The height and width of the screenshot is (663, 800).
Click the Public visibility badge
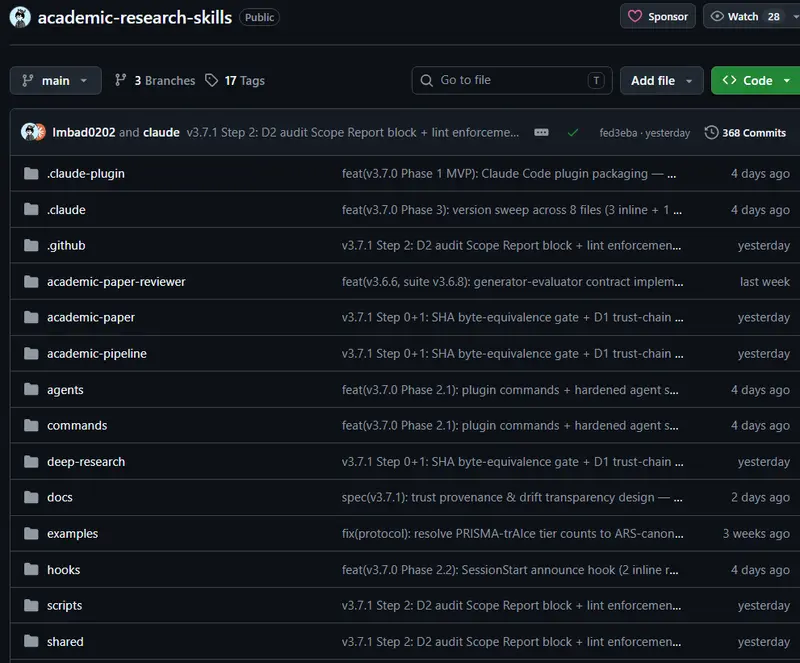click(259, 17)
